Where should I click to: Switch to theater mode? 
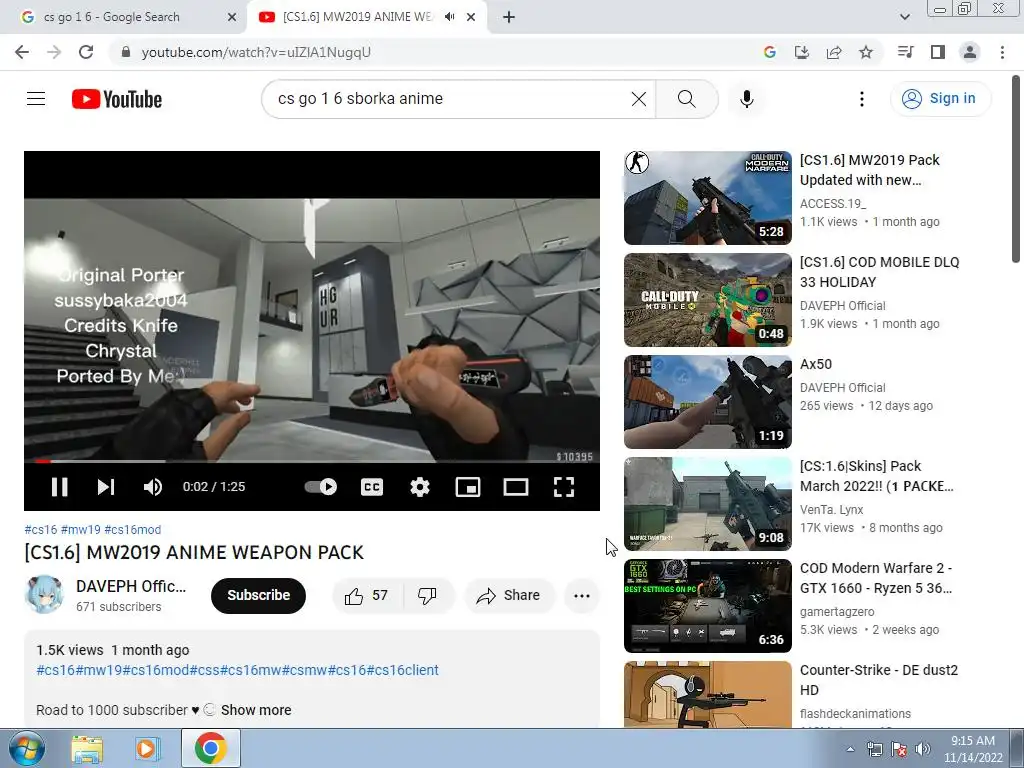[x=516, y=487]
